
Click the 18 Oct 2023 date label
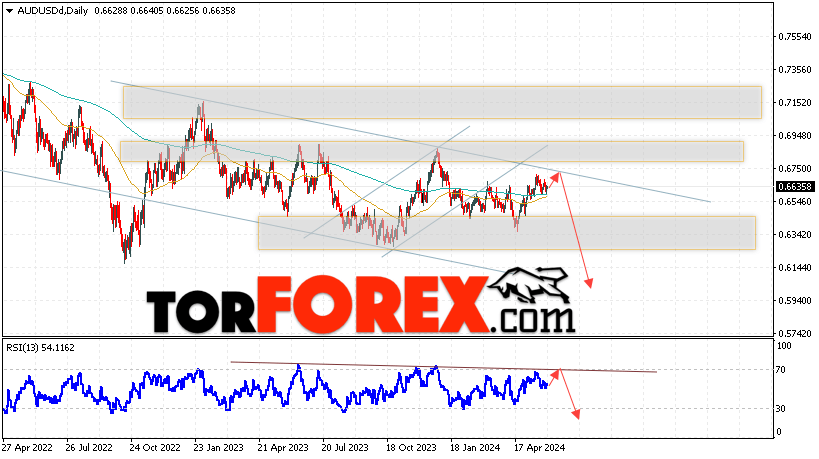pos(411,448)
